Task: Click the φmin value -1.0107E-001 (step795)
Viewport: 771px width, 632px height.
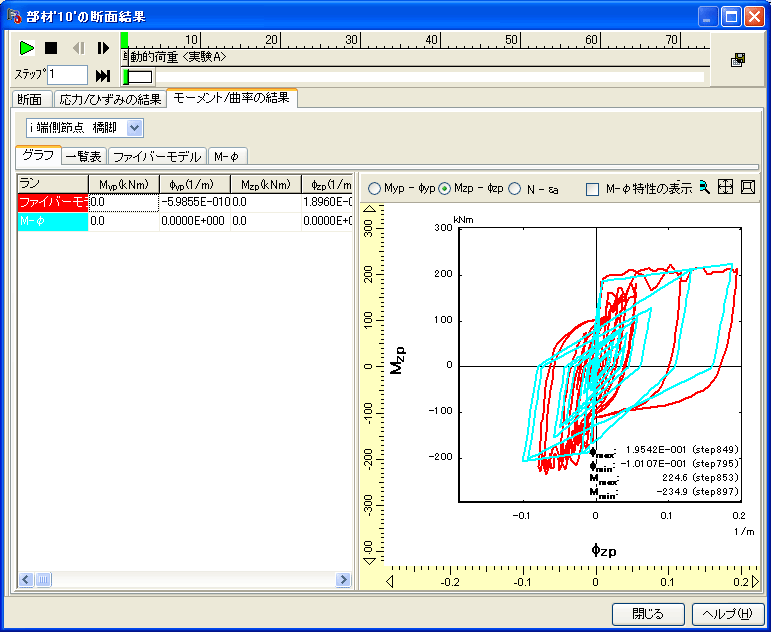Action: (680, 463)
